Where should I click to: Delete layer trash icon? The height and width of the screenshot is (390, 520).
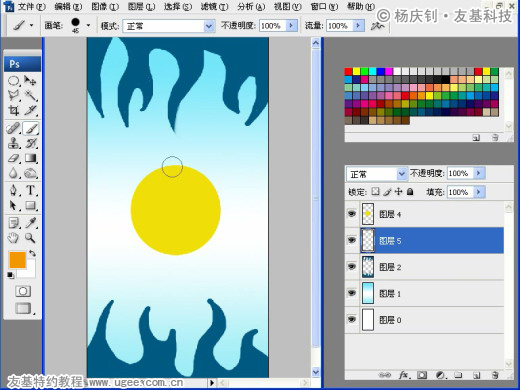click(x=495, y=375)
